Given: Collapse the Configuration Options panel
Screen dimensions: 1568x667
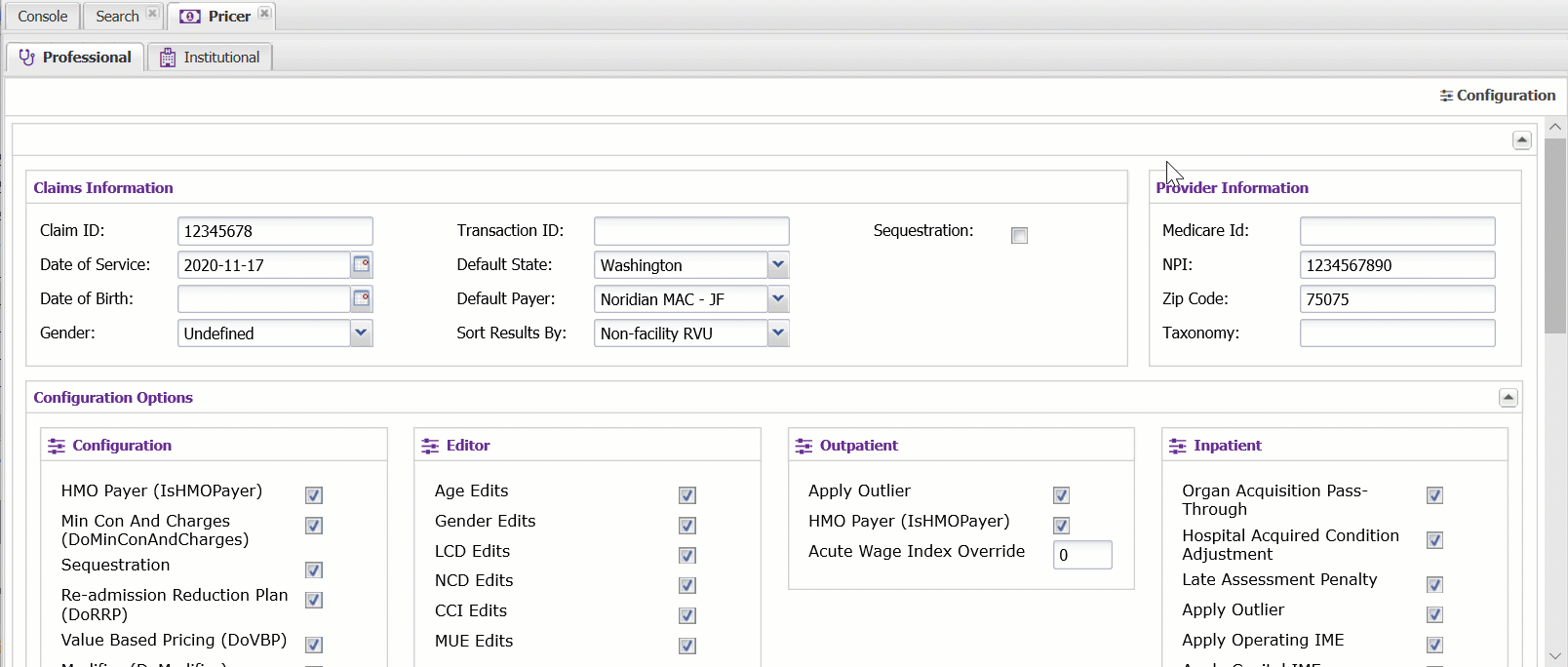Looking at the screenshot, I should (x=1508, y=397).
